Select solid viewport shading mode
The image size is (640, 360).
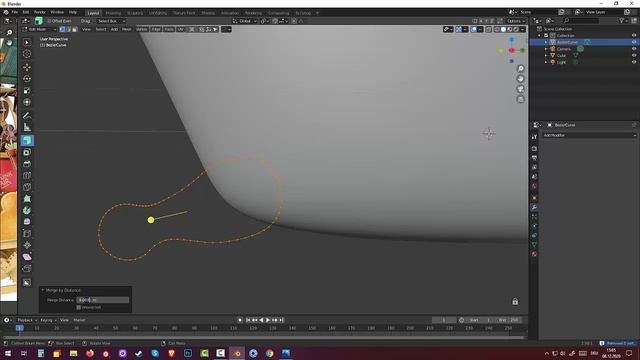click(503, 29)
